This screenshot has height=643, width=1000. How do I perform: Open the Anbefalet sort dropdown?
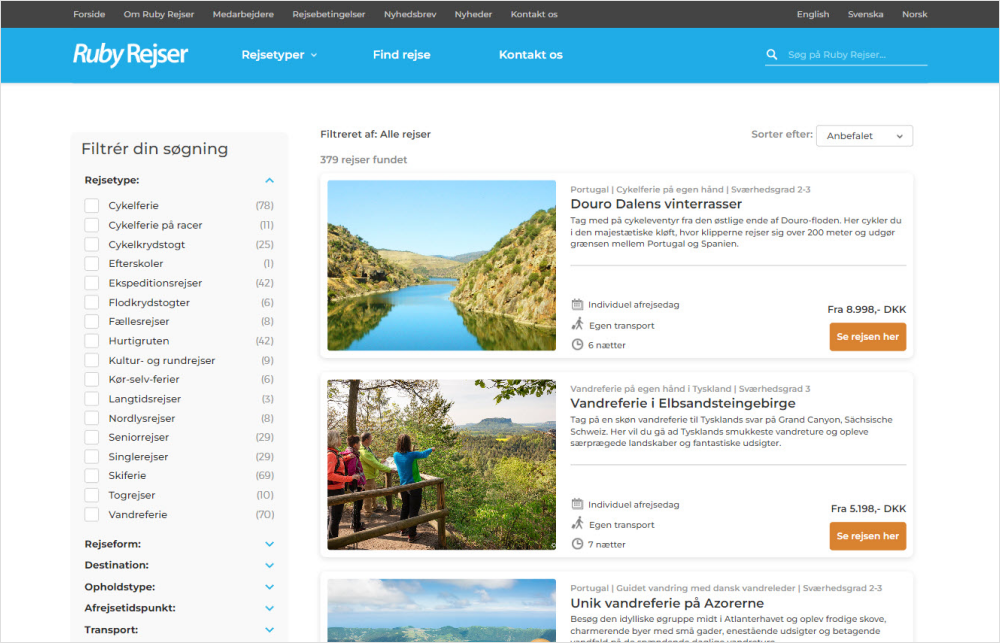click(864, 136)
